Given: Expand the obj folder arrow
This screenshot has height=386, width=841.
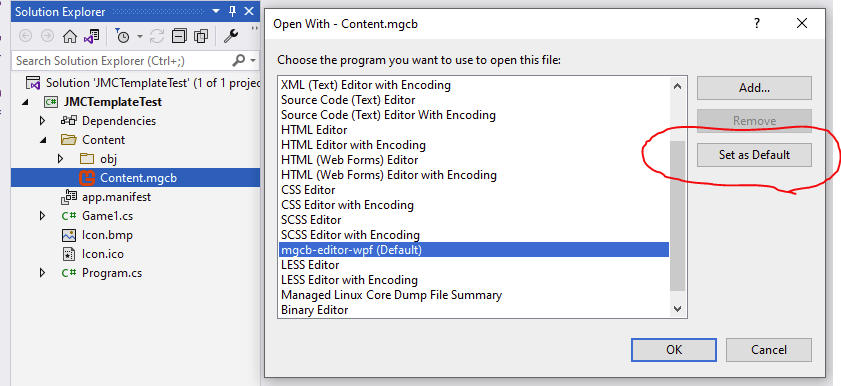Looking at the screenshot, I should tap(60, 159).
